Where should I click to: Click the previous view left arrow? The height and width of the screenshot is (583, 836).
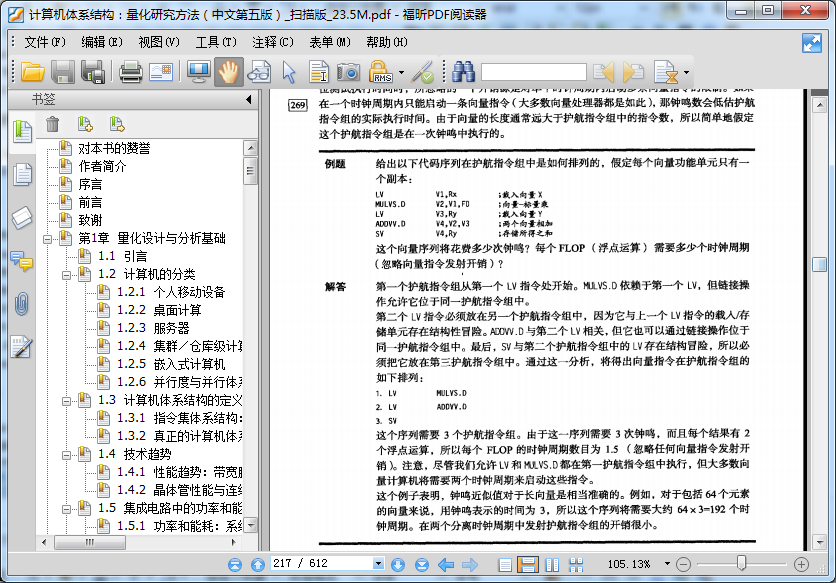446,565
